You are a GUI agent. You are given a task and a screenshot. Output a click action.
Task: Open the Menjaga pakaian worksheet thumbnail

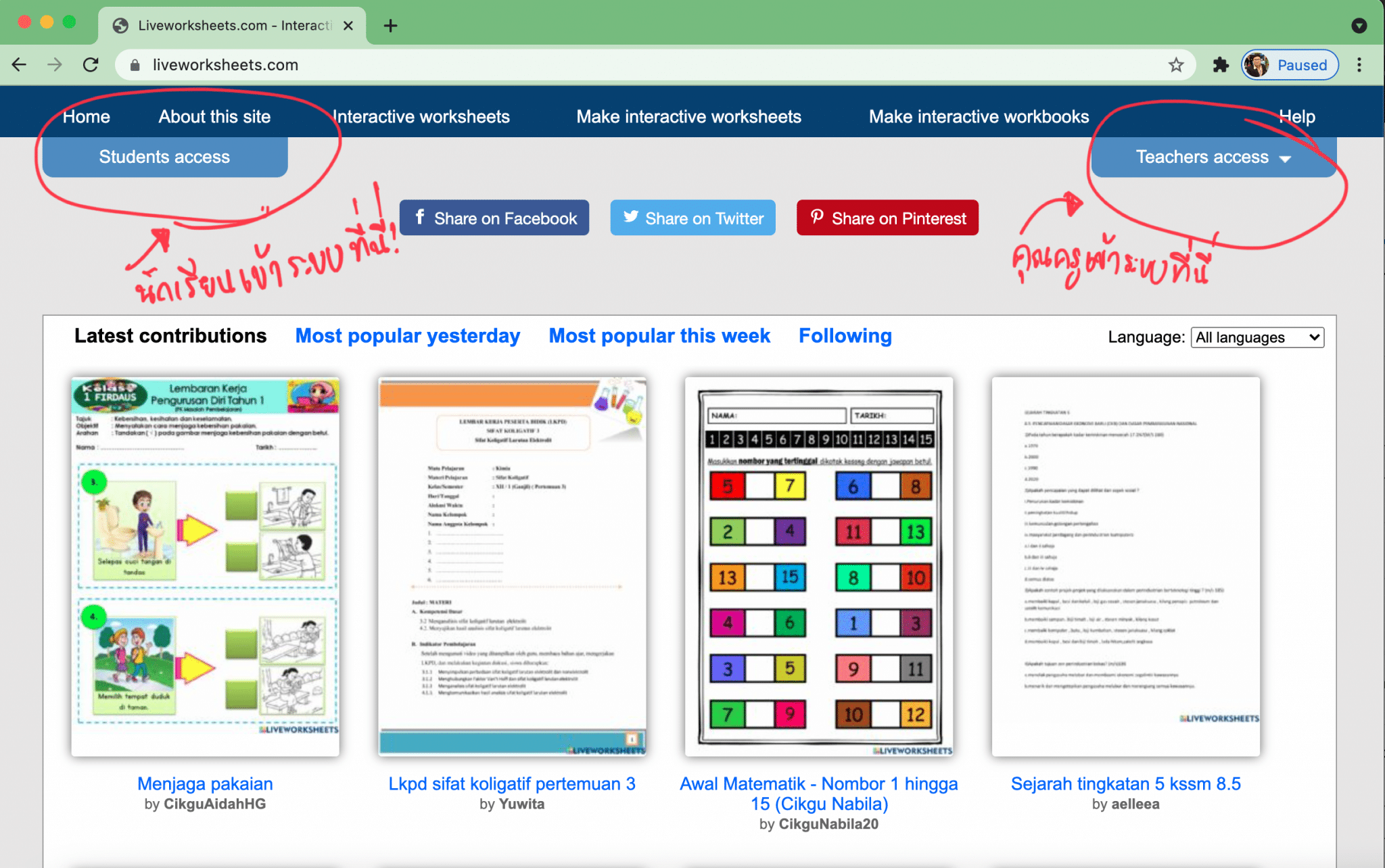coord(207,565)
